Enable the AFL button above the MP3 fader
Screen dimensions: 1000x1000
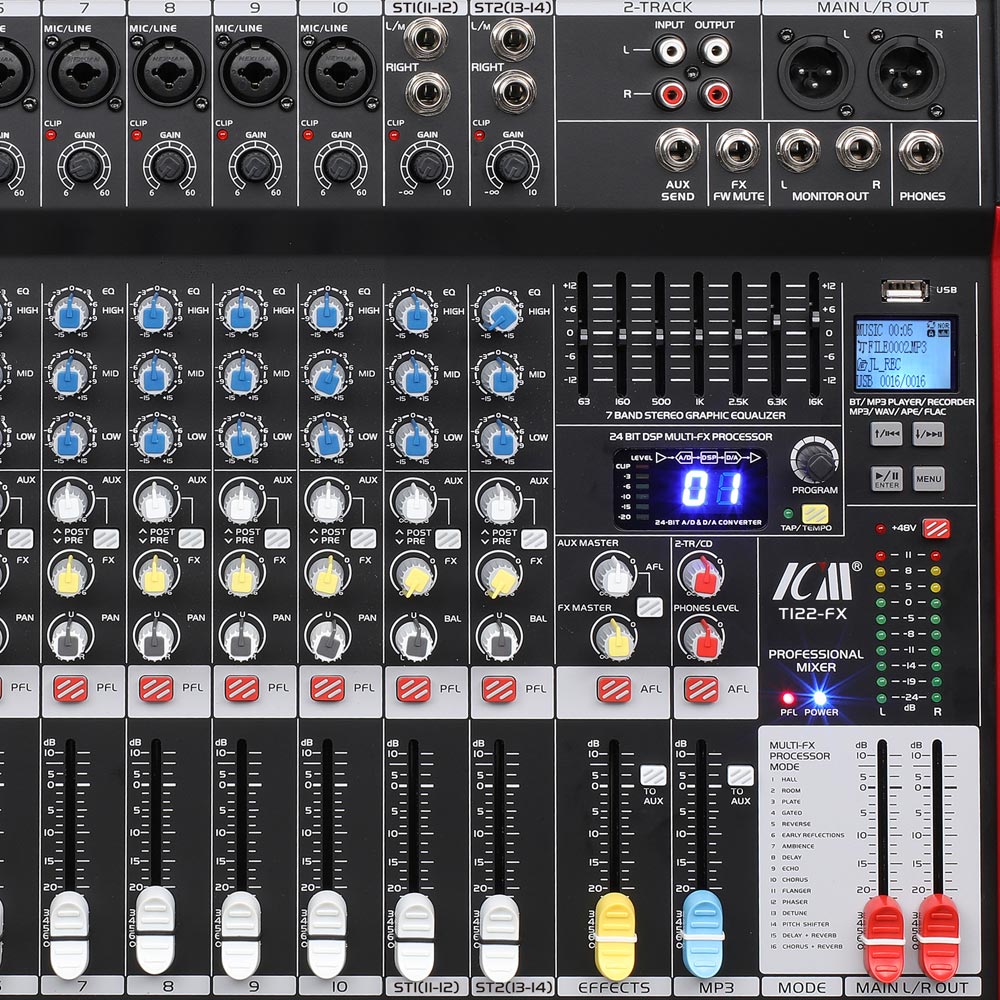[x=701, y=689]
